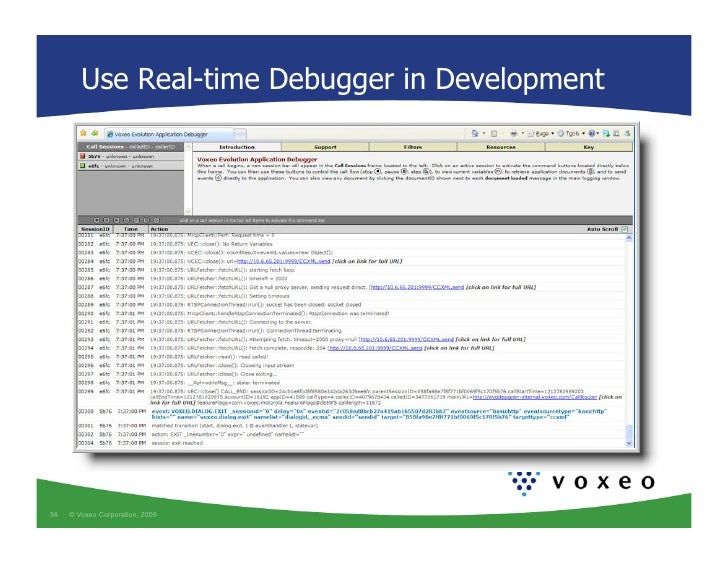Screen dimensions: 728x563
Task: Click log row 00295 'read called'
Action: pyautogui.click(x=351, y=357)
